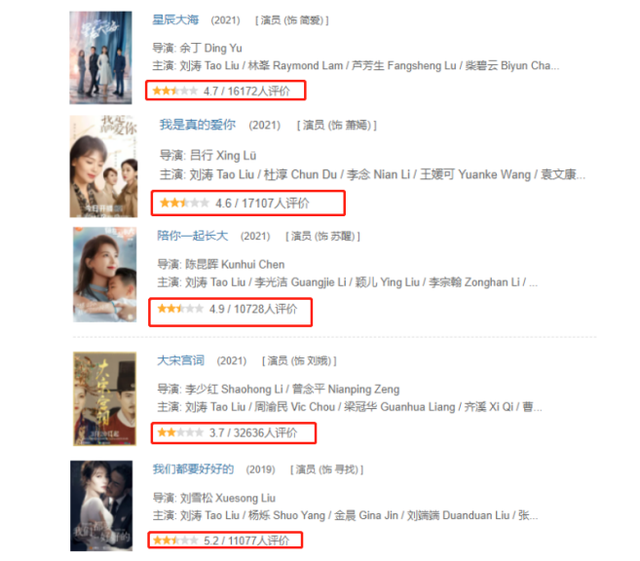The image size is (640, 561).
Task: Click the 我们都要好好的 poster thumbnail
Action: pos(101,506)
